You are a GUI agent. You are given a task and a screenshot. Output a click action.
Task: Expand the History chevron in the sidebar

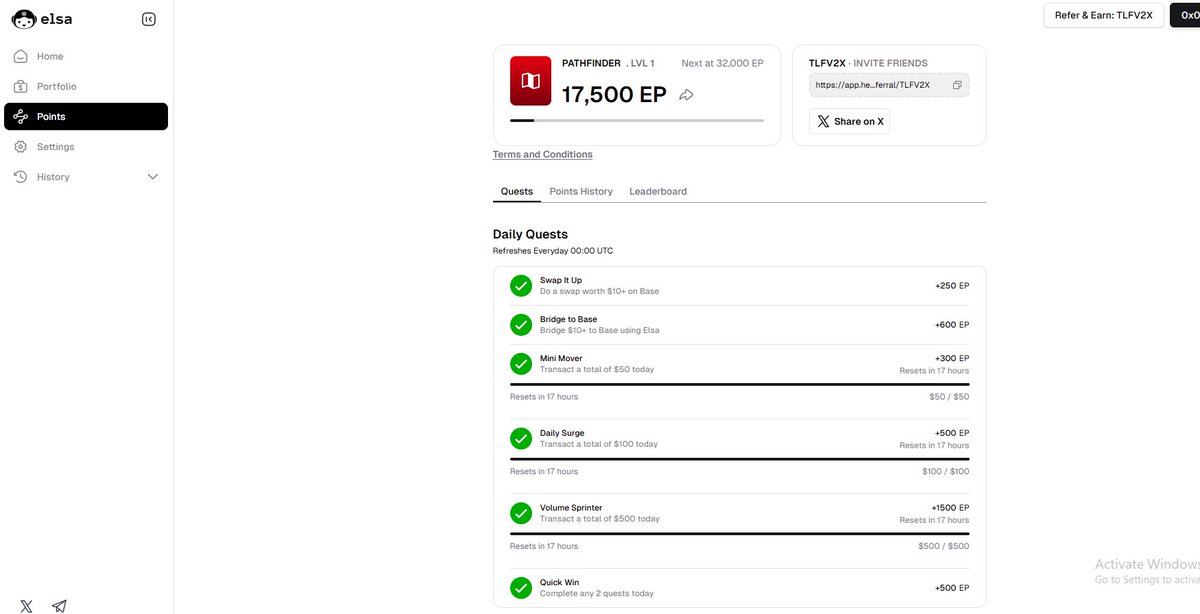153,177
